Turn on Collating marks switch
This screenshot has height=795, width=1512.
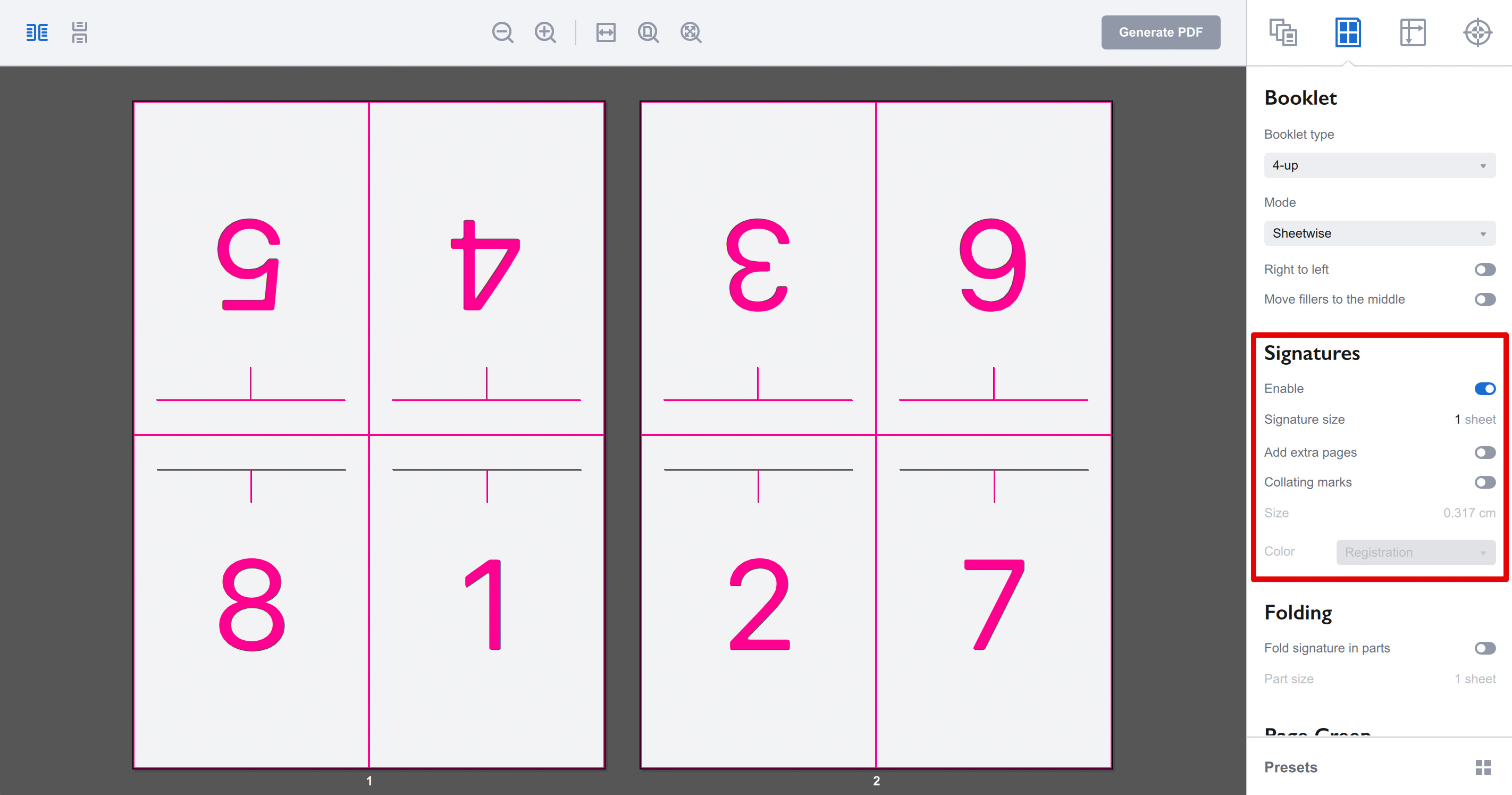tap(1484, 482)
